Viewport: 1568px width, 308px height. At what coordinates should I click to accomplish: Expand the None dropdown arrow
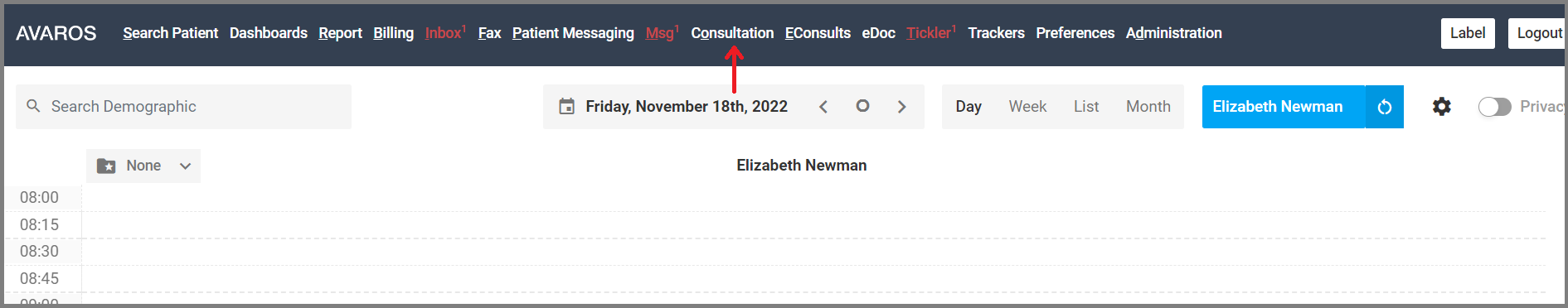click(186, 166)
